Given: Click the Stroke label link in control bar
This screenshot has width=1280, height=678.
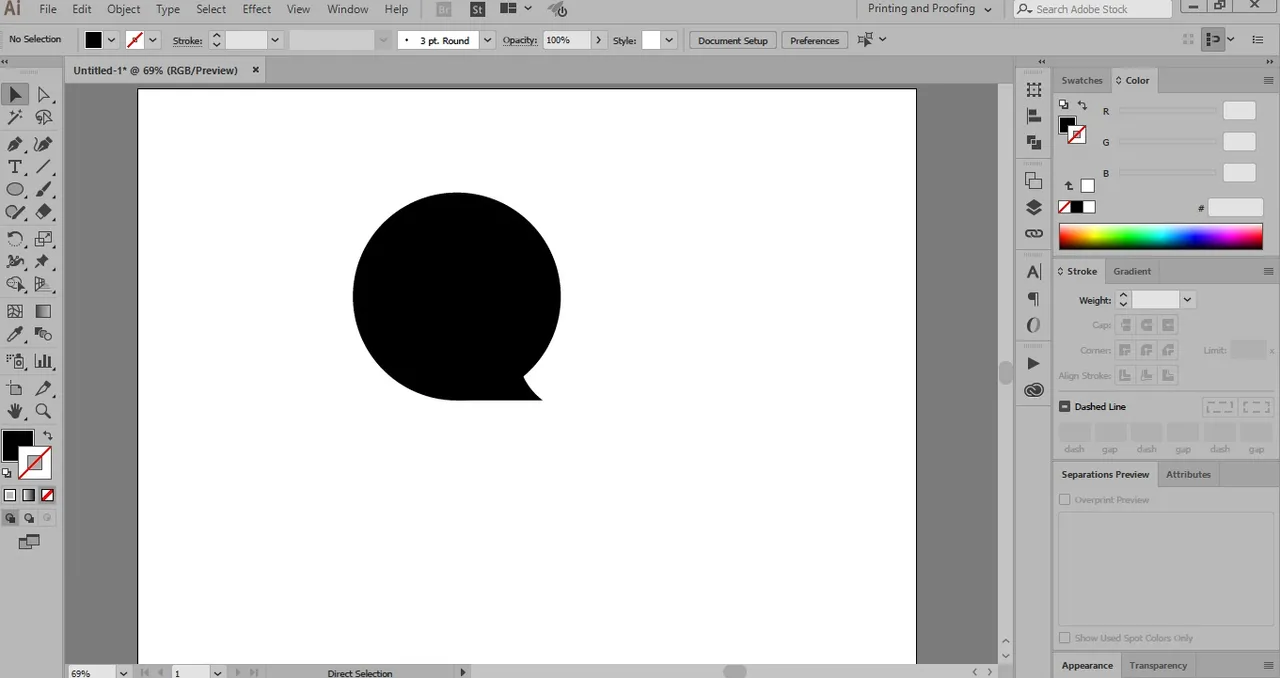Looking at the screenshot, I should (187, 40).
